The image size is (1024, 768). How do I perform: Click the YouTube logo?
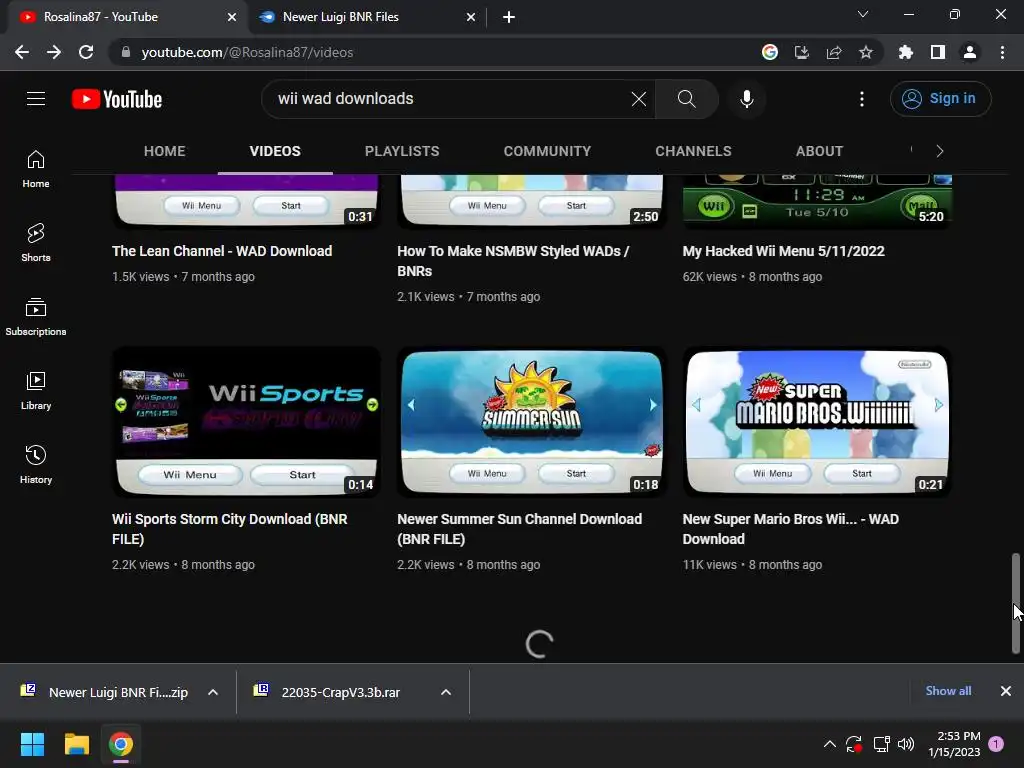click(x=117, y=99)
